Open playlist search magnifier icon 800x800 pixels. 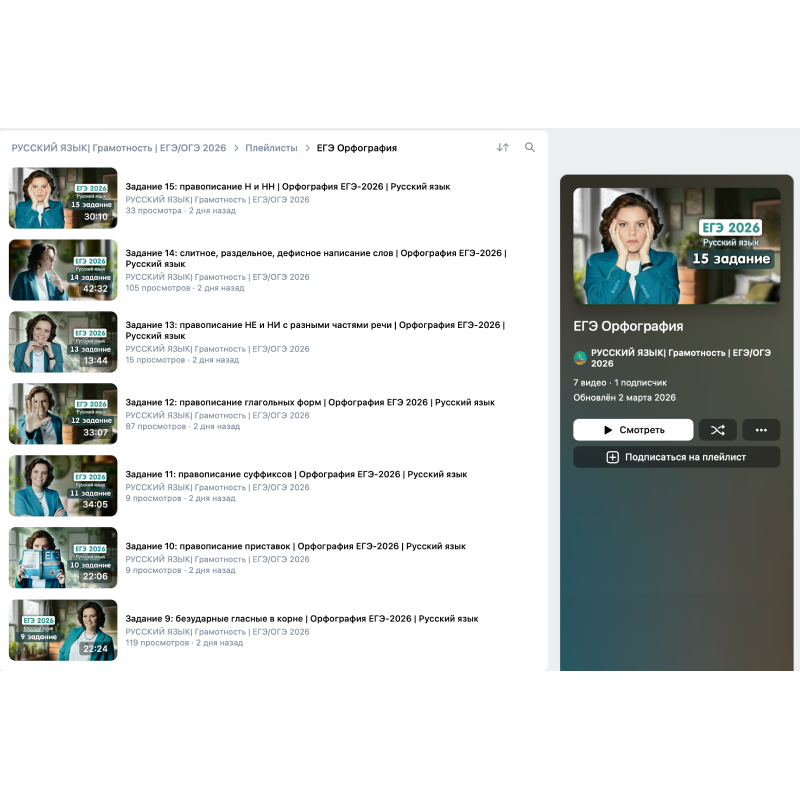point(530,148)
